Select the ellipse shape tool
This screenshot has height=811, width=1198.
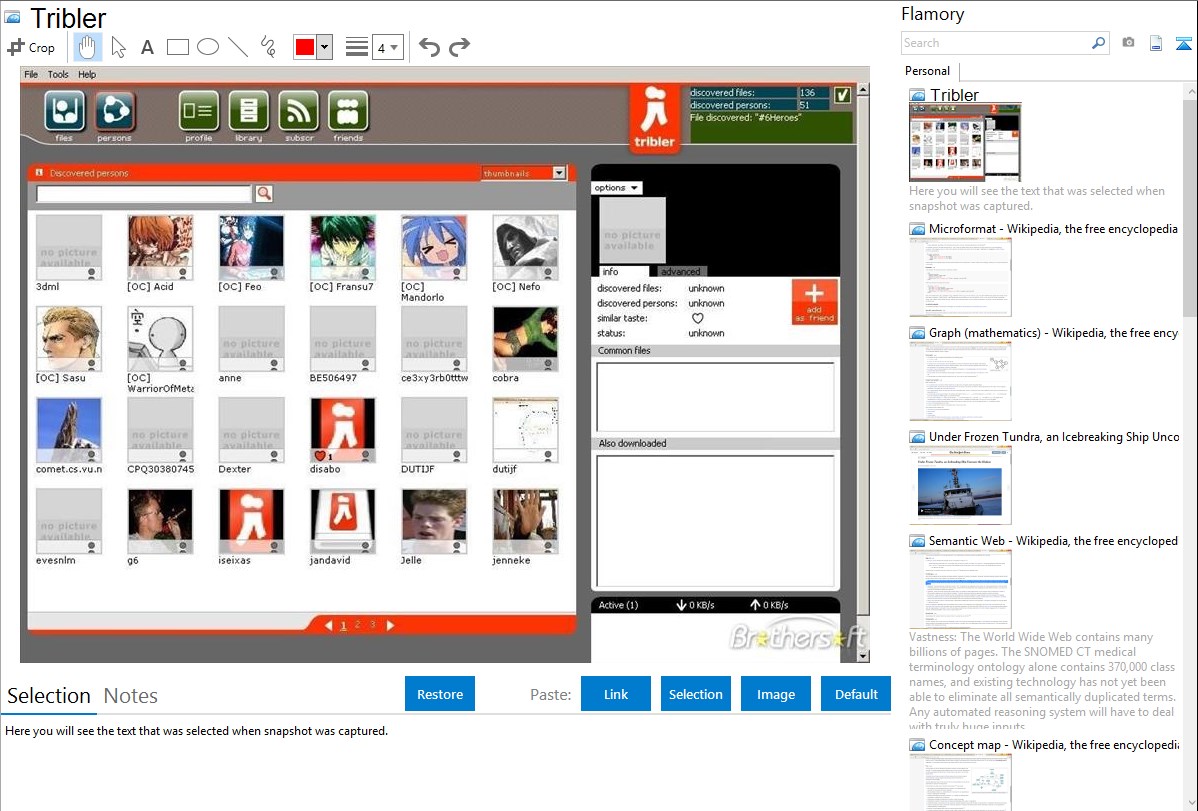tap(208, 47)
